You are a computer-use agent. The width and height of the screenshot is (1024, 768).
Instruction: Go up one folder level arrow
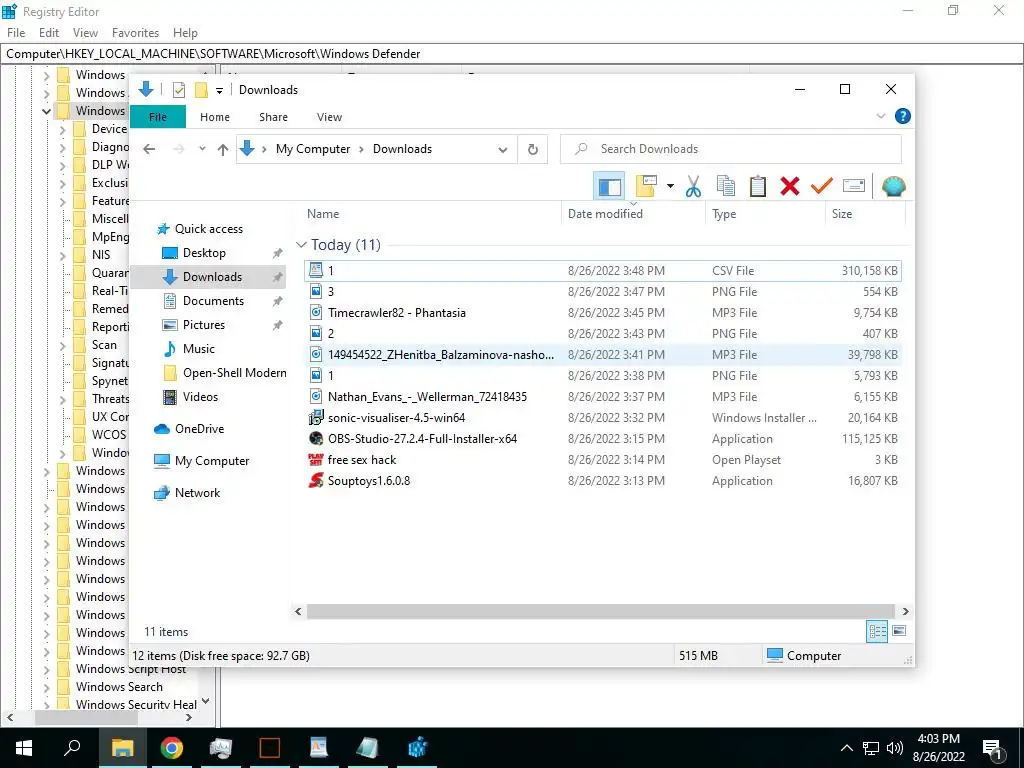pyautogui.click(x=223, y=150)
